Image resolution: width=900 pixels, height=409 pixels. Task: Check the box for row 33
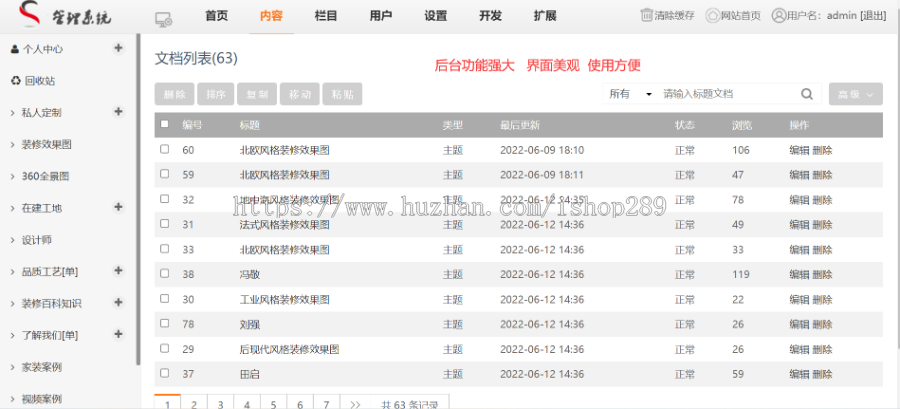pyautogui.click(x=165, y=249)
